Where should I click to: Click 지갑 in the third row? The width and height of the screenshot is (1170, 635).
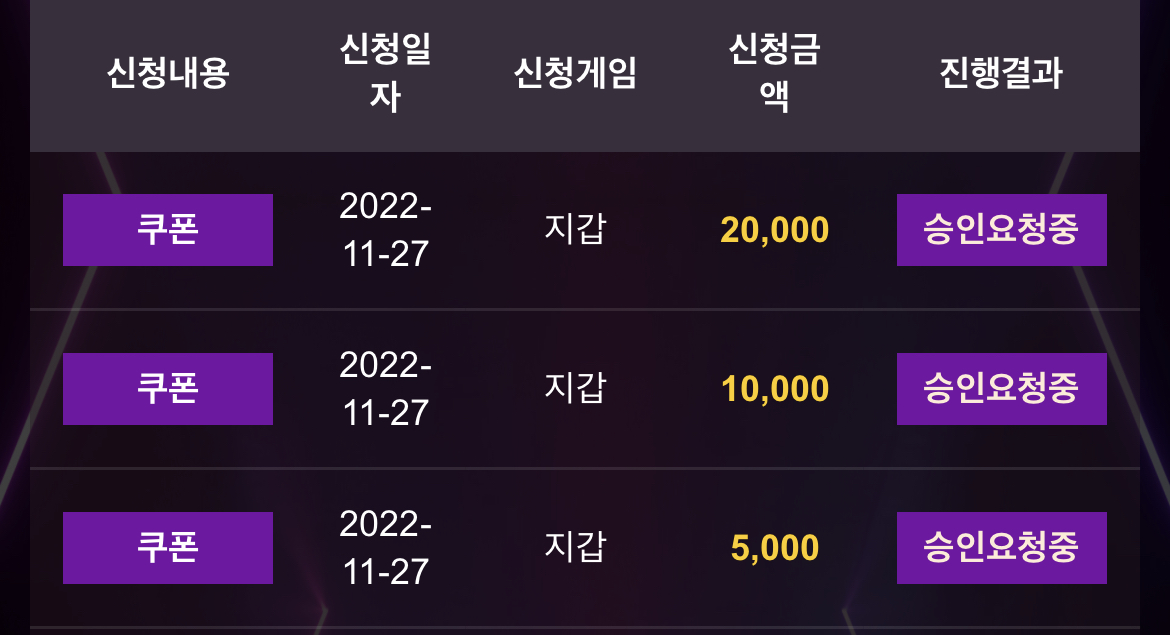pos(575,547)
